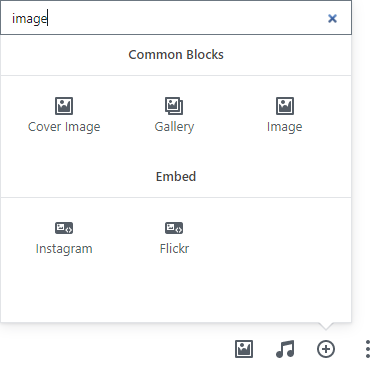Screen dimensions: 390x380
Task: Focus the block search input field
Action: (176, 18)
